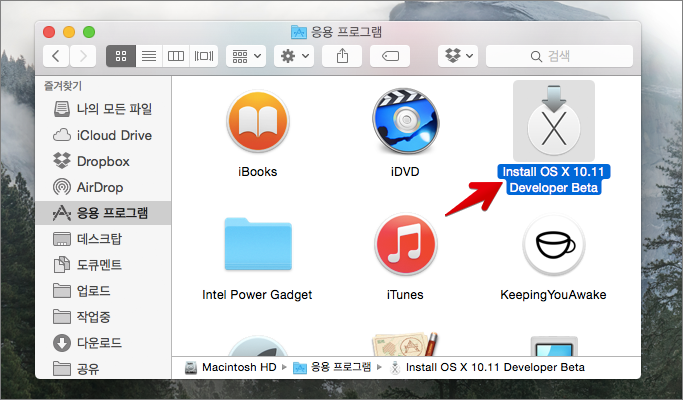Minimize the window with yellow button
This screenshot has width=683, height=400.
click(69, 32)
